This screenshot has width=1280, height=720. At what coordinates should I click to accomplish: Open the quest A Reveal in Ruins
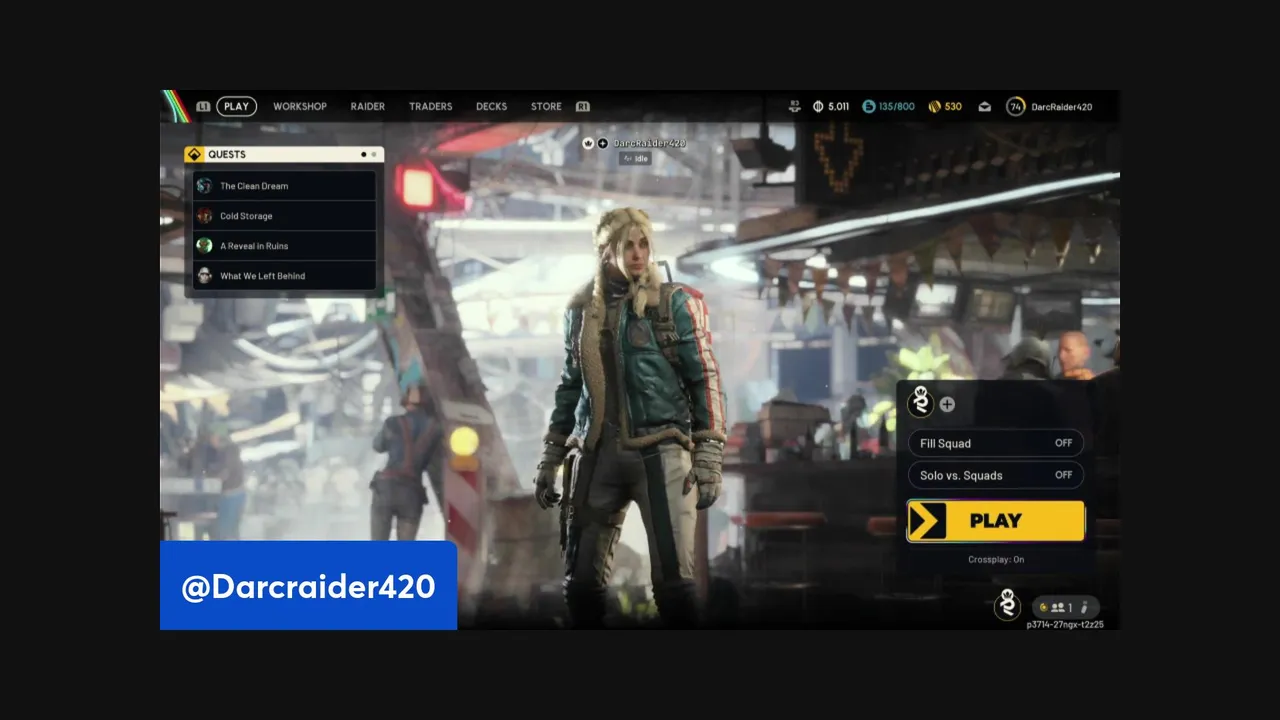point(284,246)
